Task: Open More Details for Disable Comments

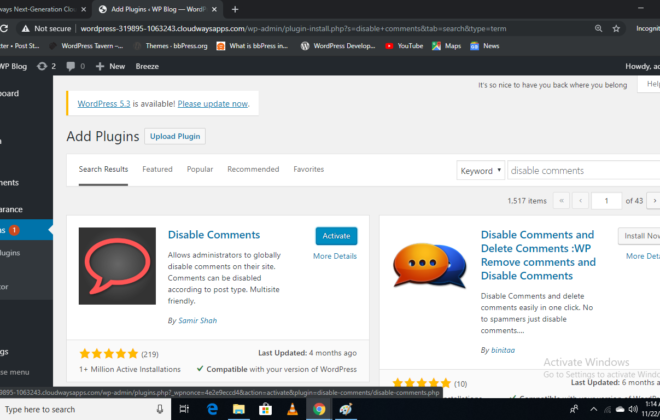Action: click(x=335, y=256)
